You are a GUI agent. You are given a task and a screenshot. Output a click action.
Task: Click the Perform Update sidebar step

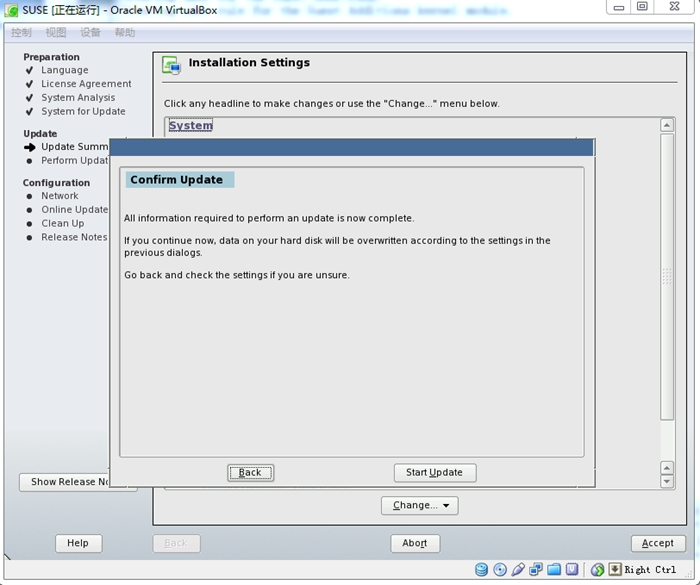(75, 160)
